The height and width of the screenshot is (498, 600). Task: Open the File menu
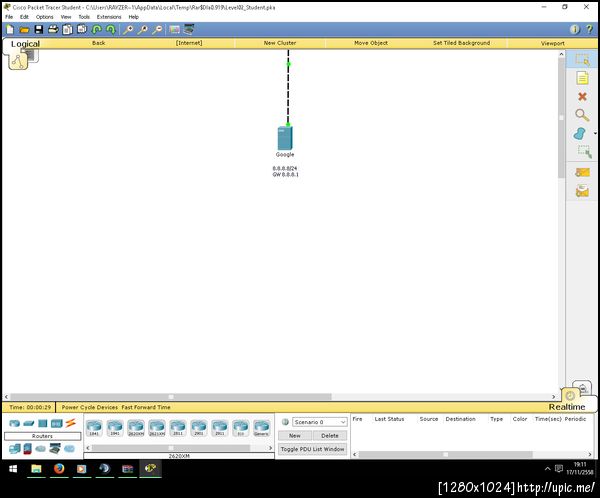pos(9,17)
